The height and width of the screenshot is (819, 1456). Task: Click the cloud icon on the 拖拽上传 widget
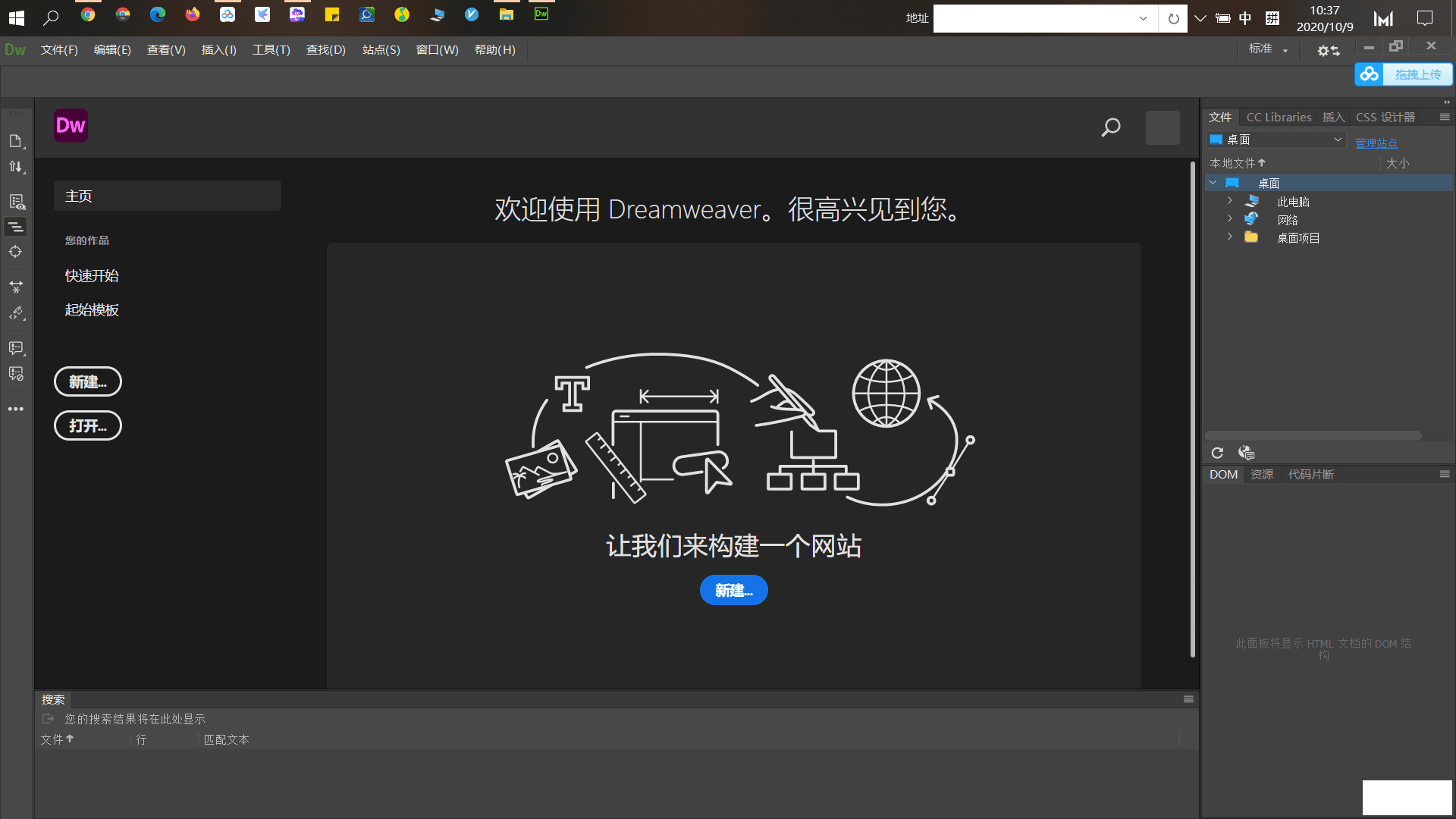click(x=1370, y=74)
